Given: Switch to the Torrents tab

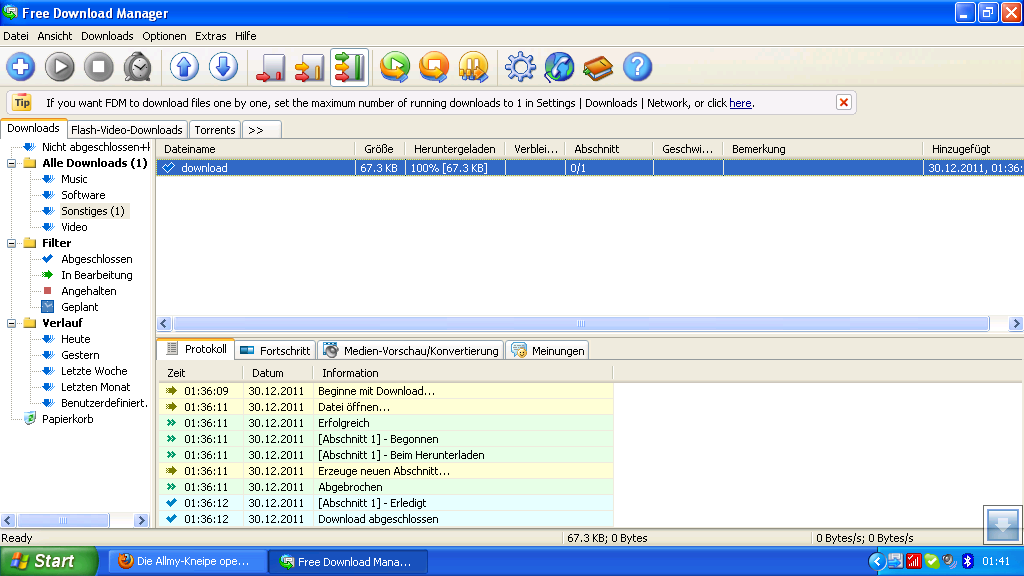Looking at the screenshot, I should pos(215,130).
